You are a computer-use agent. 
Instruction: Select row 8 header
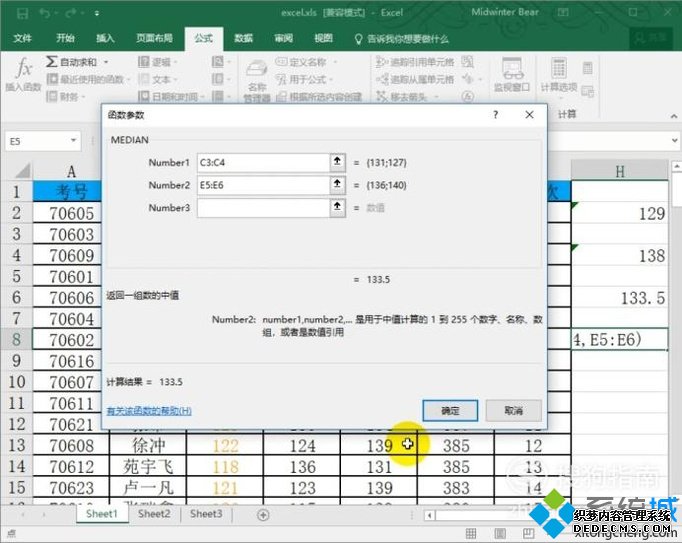pyautogui.click(x=16, y=339)
